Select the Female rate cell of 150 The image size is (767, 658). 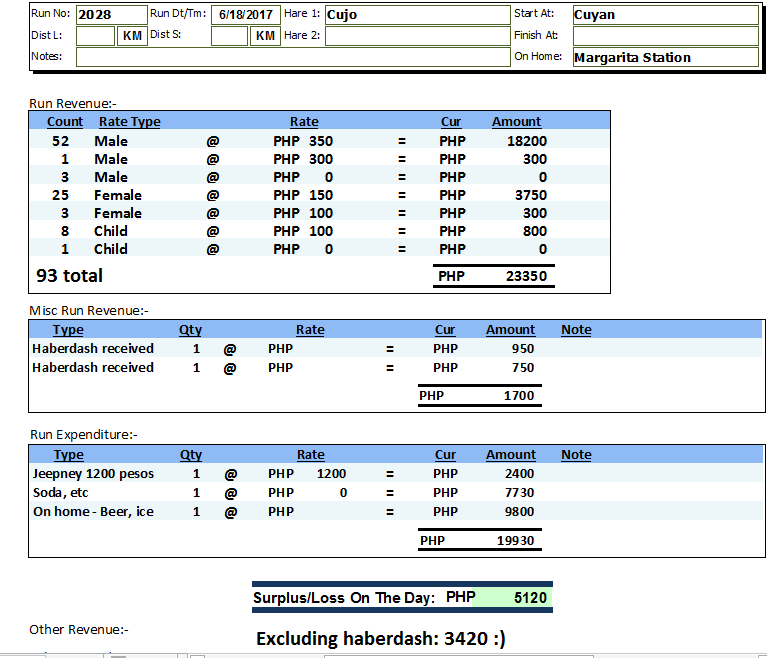point(320,195)
